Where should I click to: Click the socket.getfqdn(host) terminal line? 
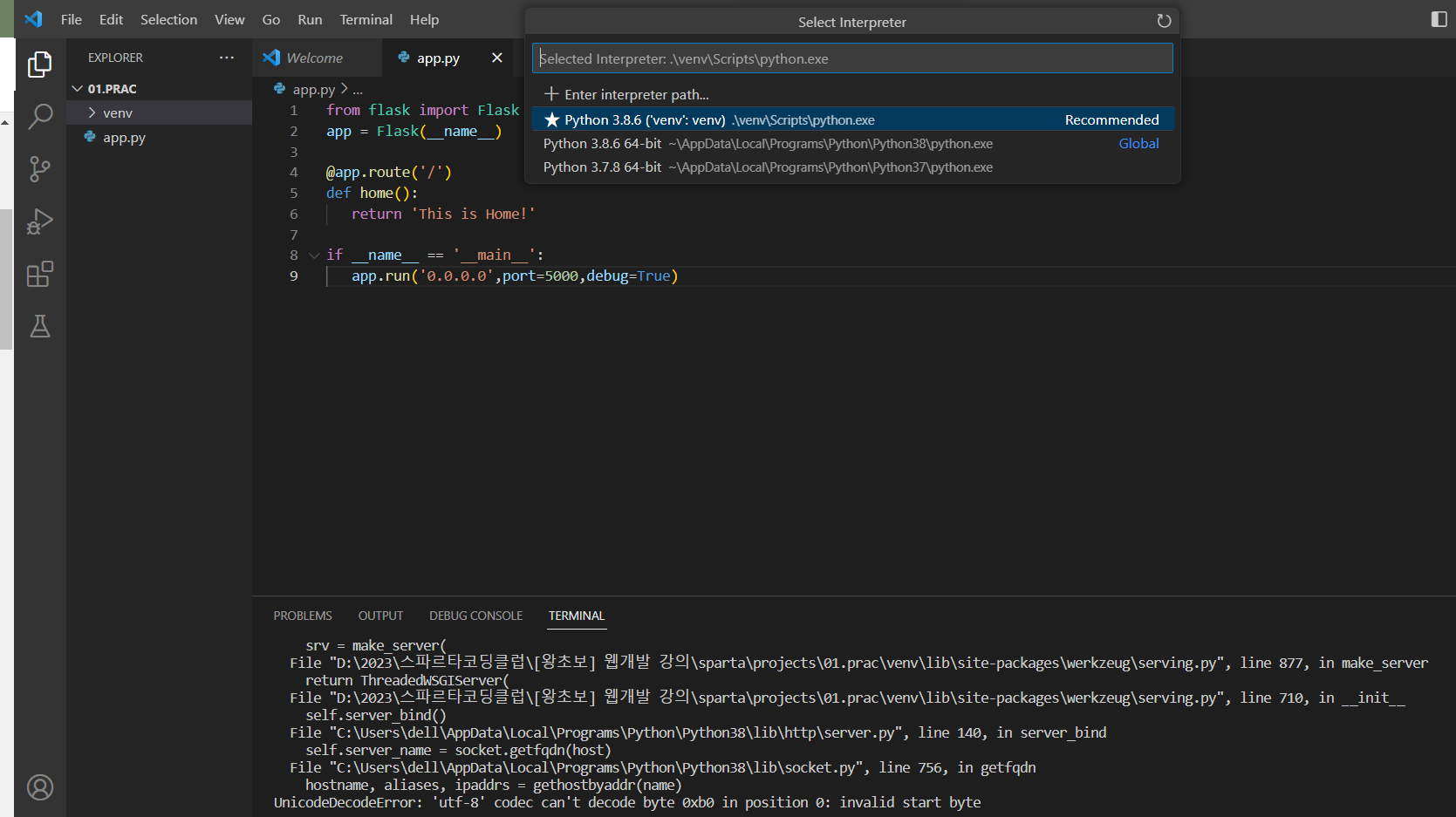458,750
